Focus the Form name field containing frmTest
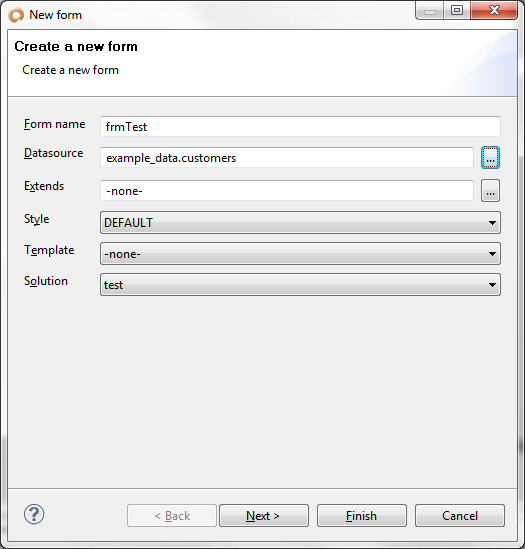The image size is (525, 549). coord(300,126)
